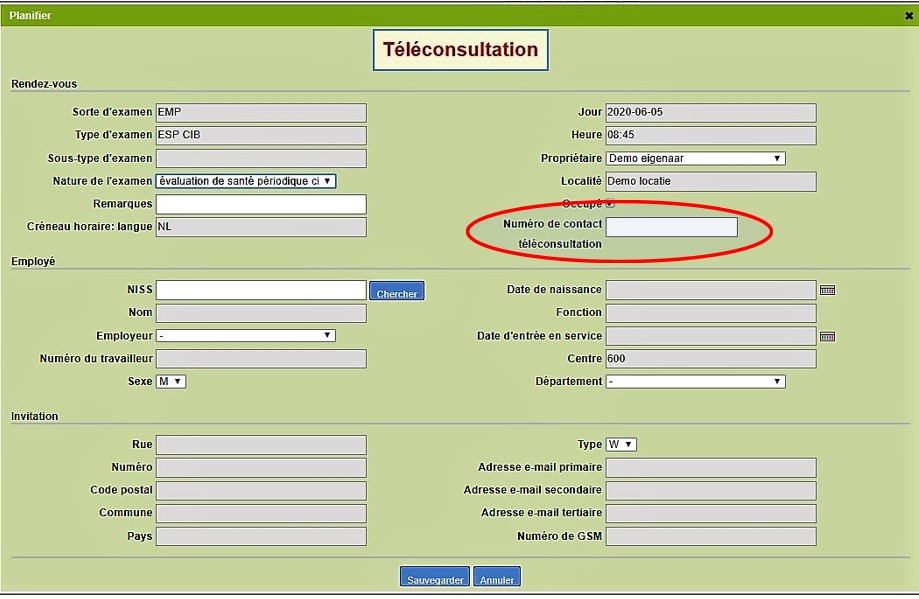Expand the Département dropdown
Screen dimensions: 919x599
696,382
